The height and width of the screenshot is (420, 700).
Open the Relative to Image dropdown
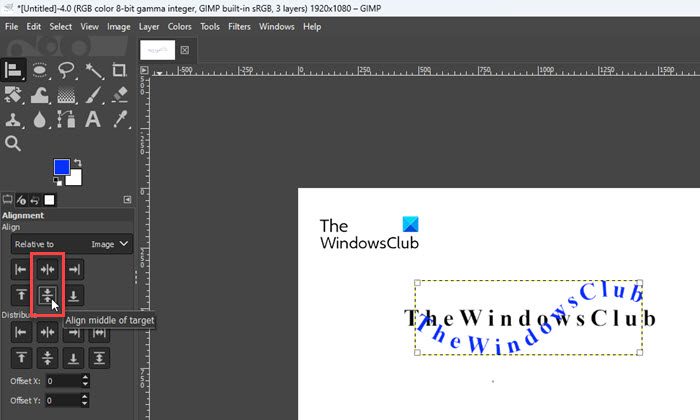pyautogui.click(x=72, y=244)
